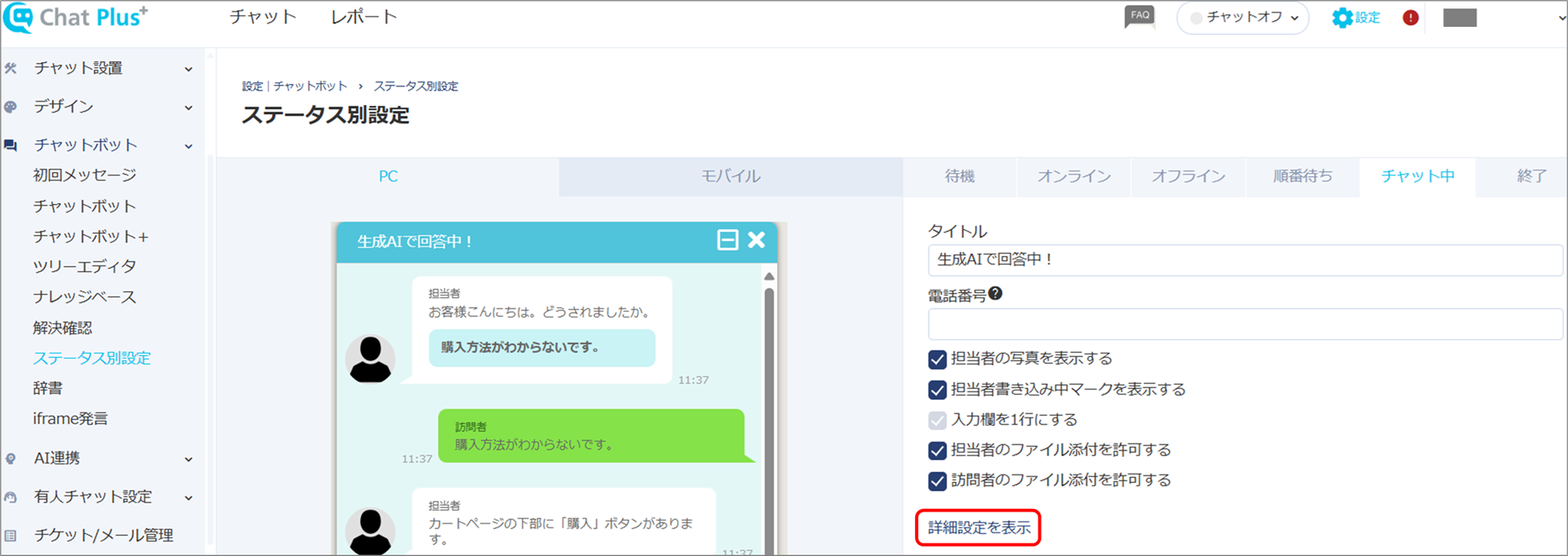Click the wrench icon beside チャット設置

pyautogui.click(x=11, y=68)
